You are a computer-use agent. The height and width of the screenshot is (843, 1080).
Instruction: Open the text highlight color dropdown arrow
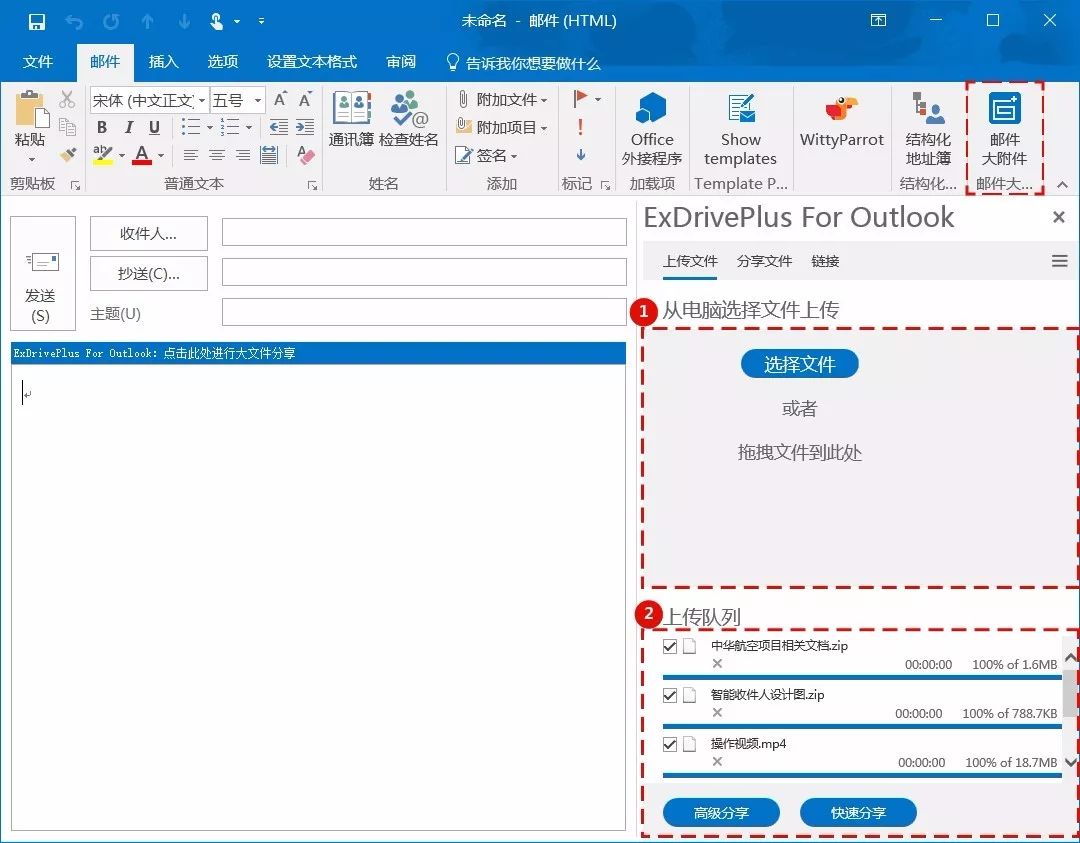tap(122, 156)
